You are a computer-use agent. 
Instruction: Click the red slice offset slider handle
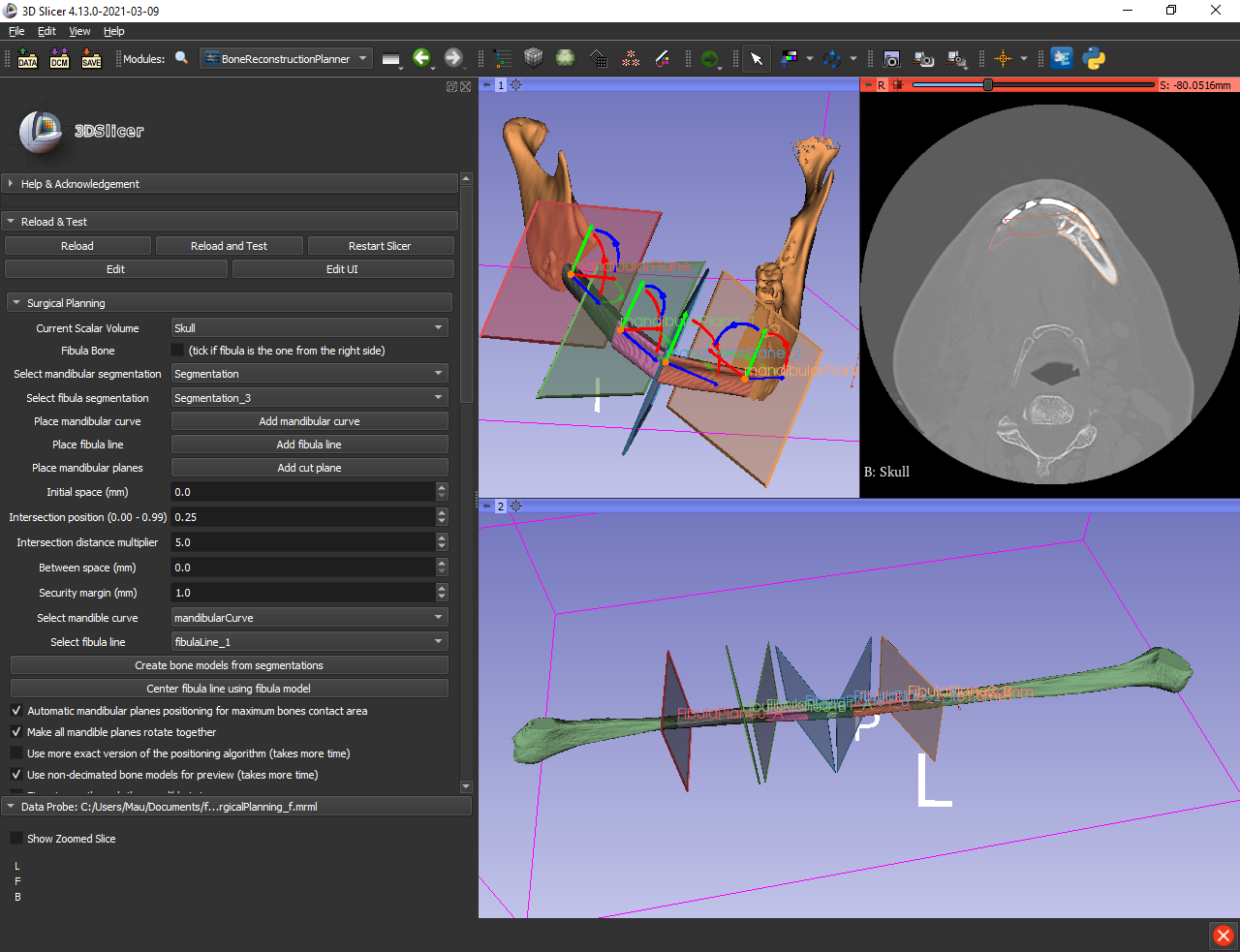pos(987,85)
